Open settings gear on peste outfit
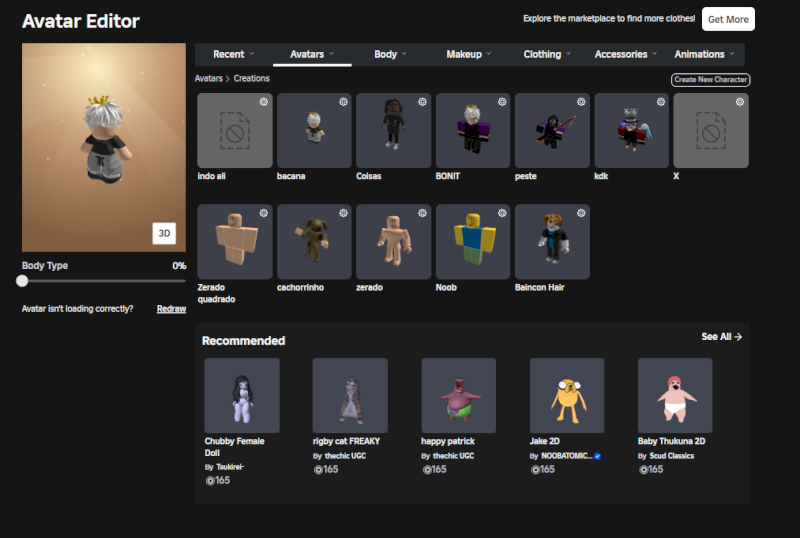800x538 pixels. pos(581,102)
